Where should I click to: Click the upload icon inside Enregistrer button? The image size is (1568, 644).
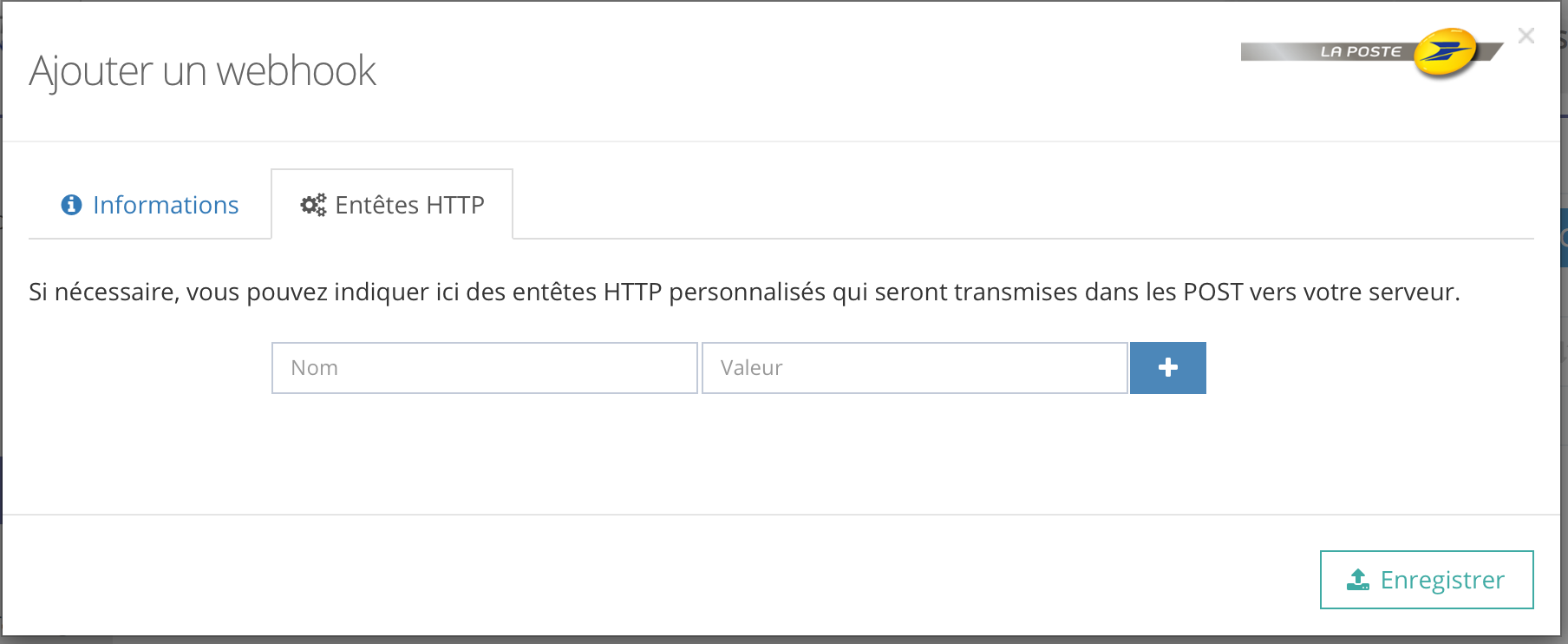tap(1357, 580)
